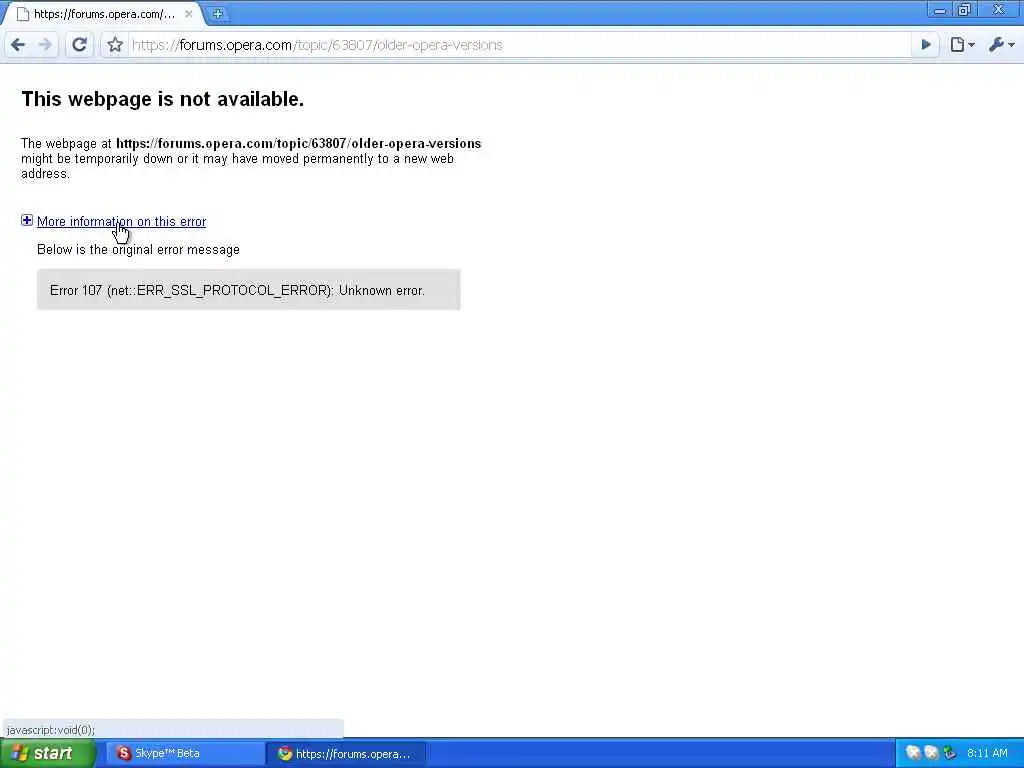Select the Chrome forums.opera taskbar button
This screenshot has height=768, width=1024.
(x=346, y=754)
